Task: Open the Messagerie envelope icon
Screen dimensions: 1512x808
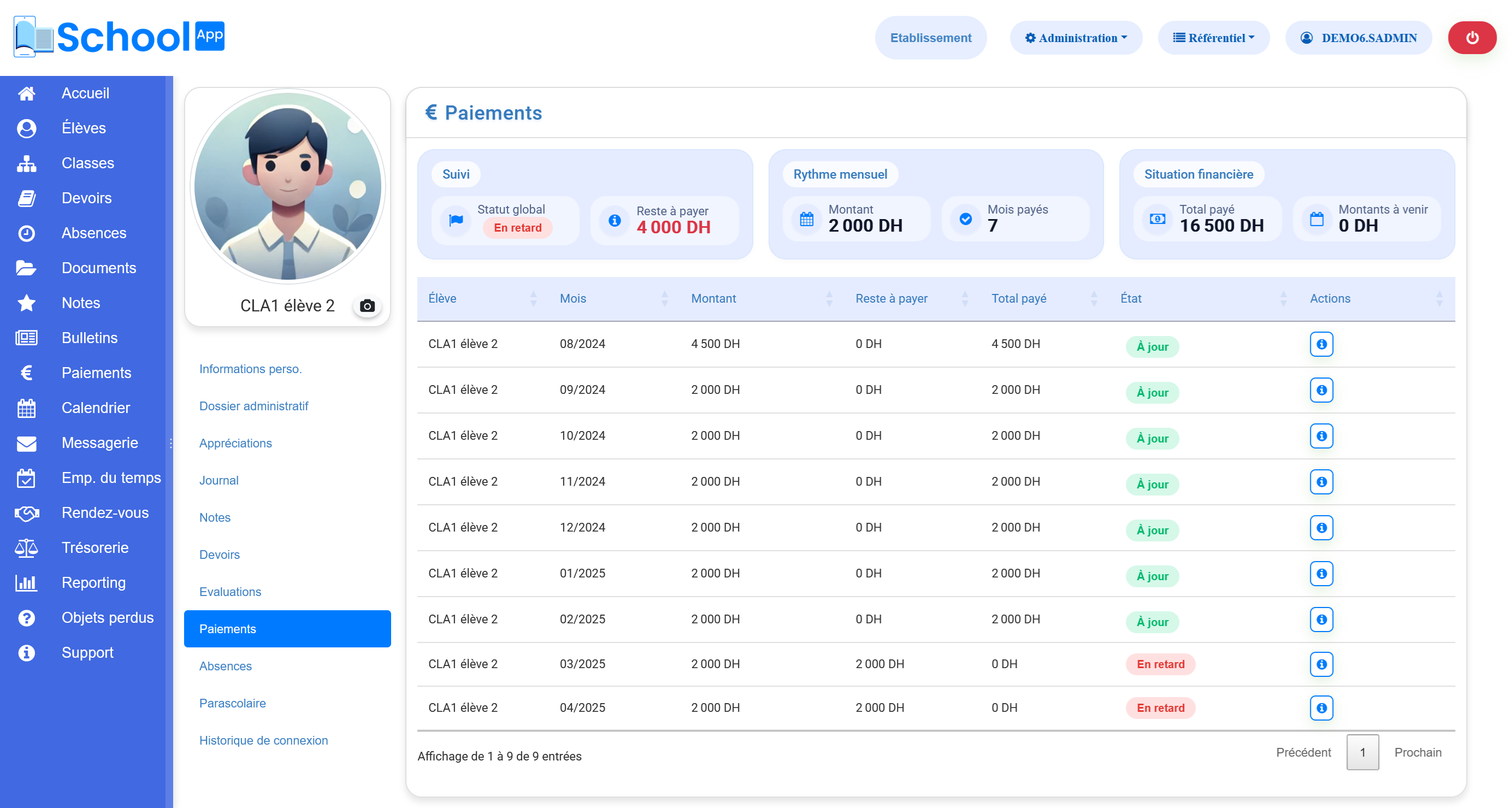Action: (x=26, y=443)
